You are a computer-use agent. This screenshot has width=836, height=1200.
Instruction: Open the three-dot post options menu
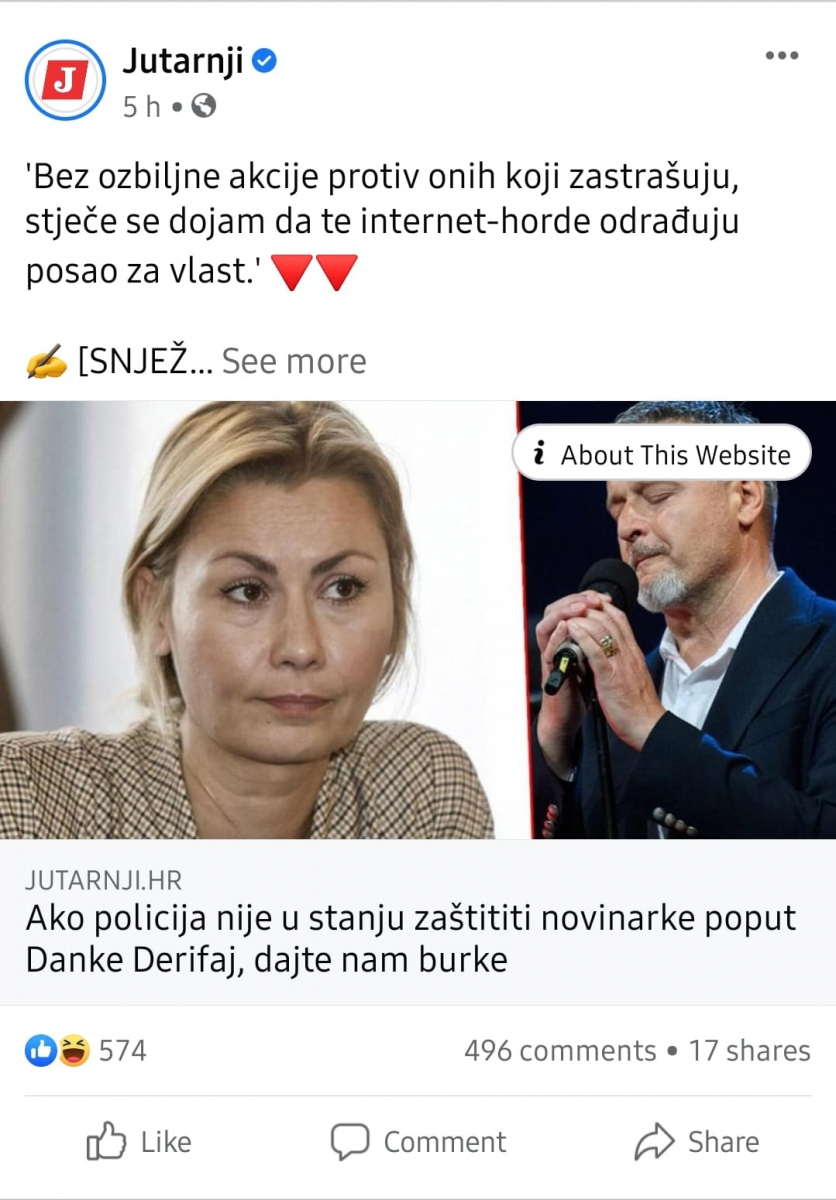(781, 56)
